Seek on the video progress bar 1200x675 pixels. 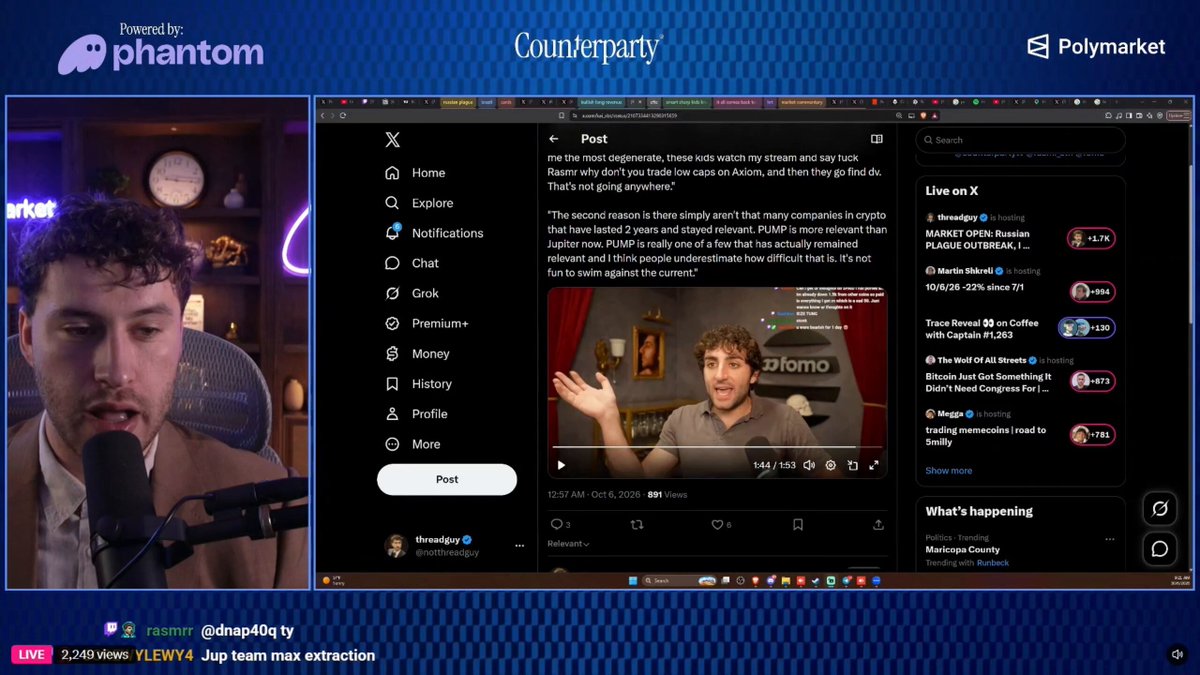(717, 447)
